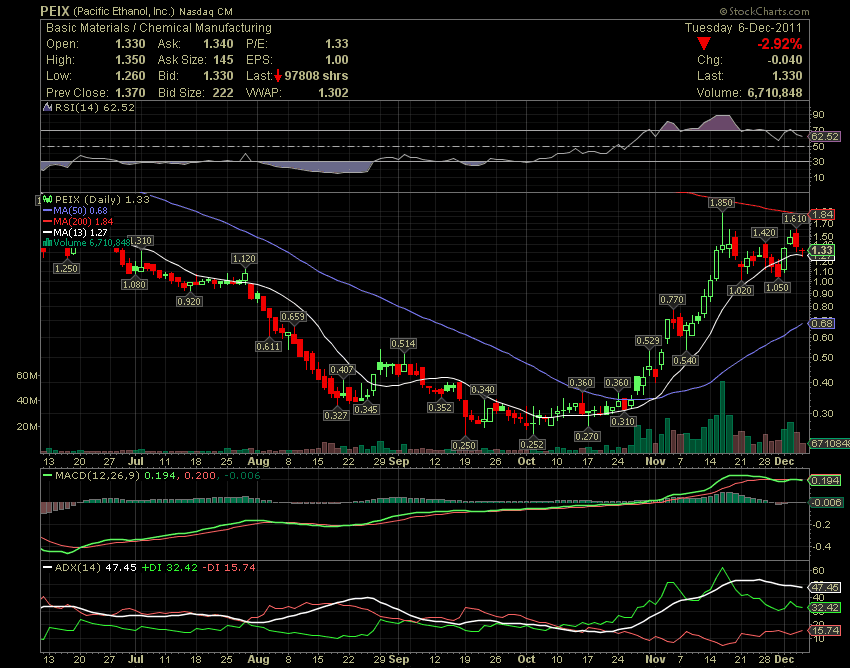The height and width of the screenshot is (668, 850).
Task: Click the 0.194 MACD axis tag
Action: coord(825,480)
